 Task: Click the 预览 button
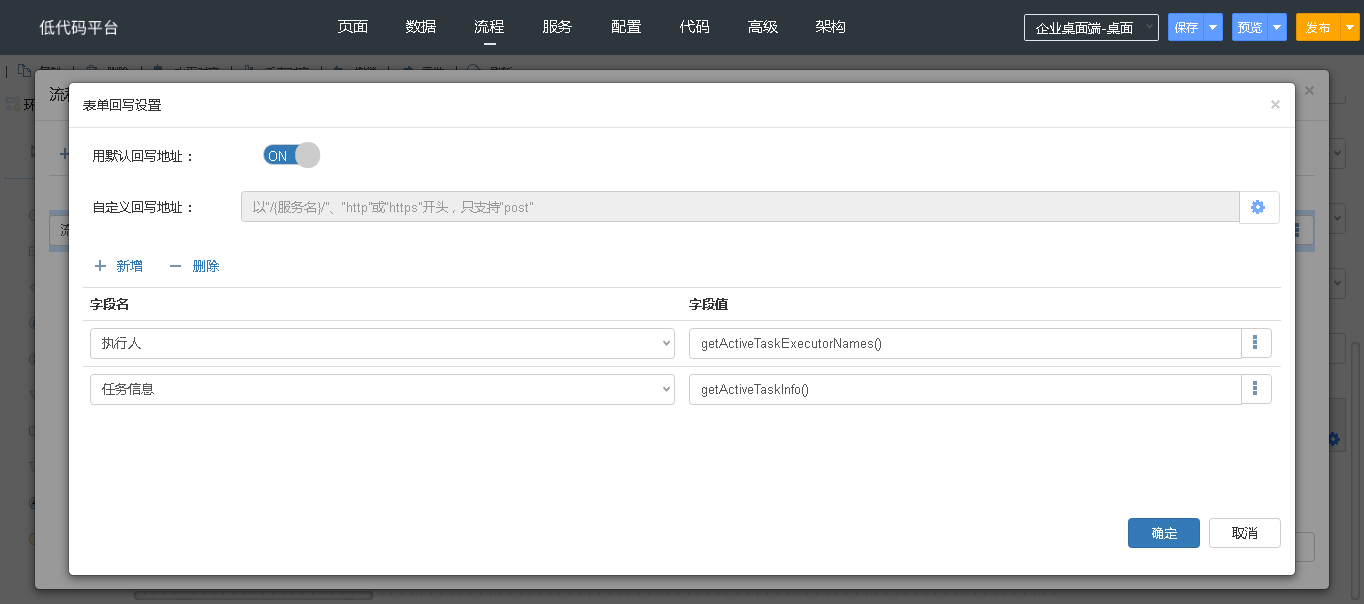tap(1250, 28)
